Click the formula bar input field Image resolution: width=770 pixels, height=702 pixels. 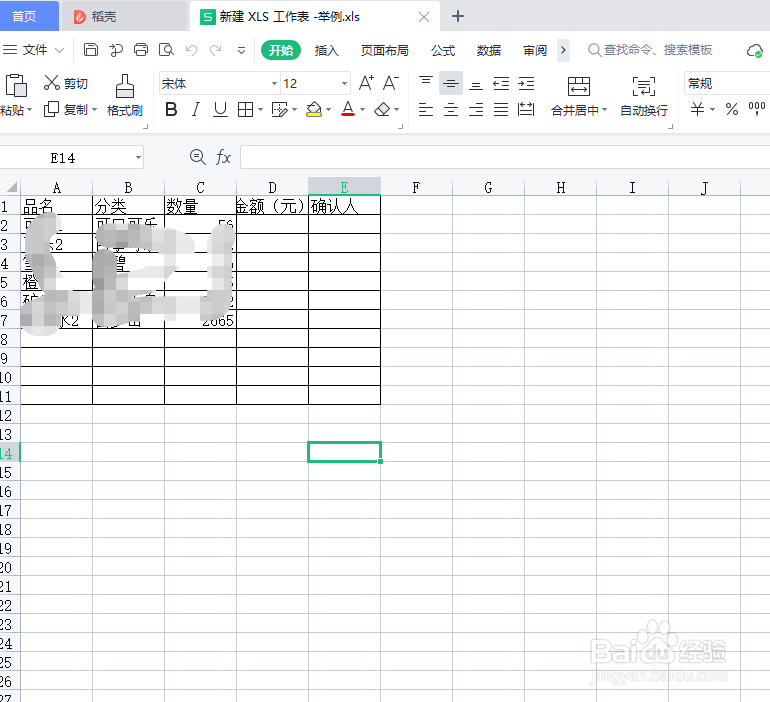[505, 157]
